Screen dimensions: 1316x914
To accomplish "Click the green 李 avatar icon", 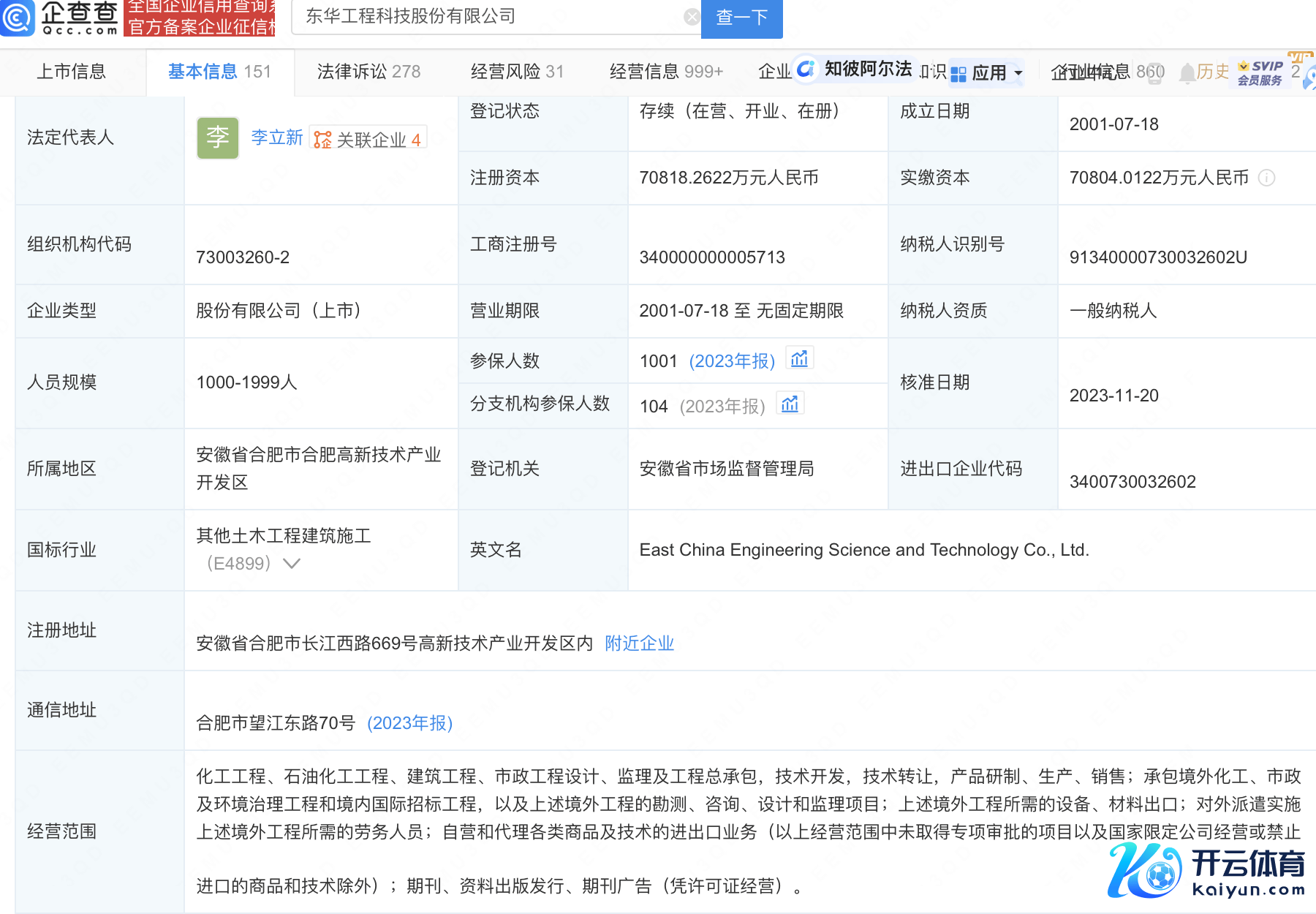I will 217,137.
